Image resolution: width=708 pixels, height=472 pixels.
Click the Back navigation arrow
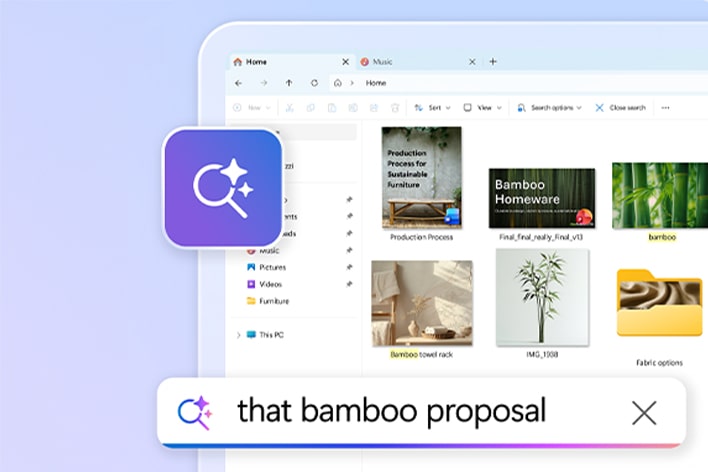pyautogui.click(x=238, y=83)
